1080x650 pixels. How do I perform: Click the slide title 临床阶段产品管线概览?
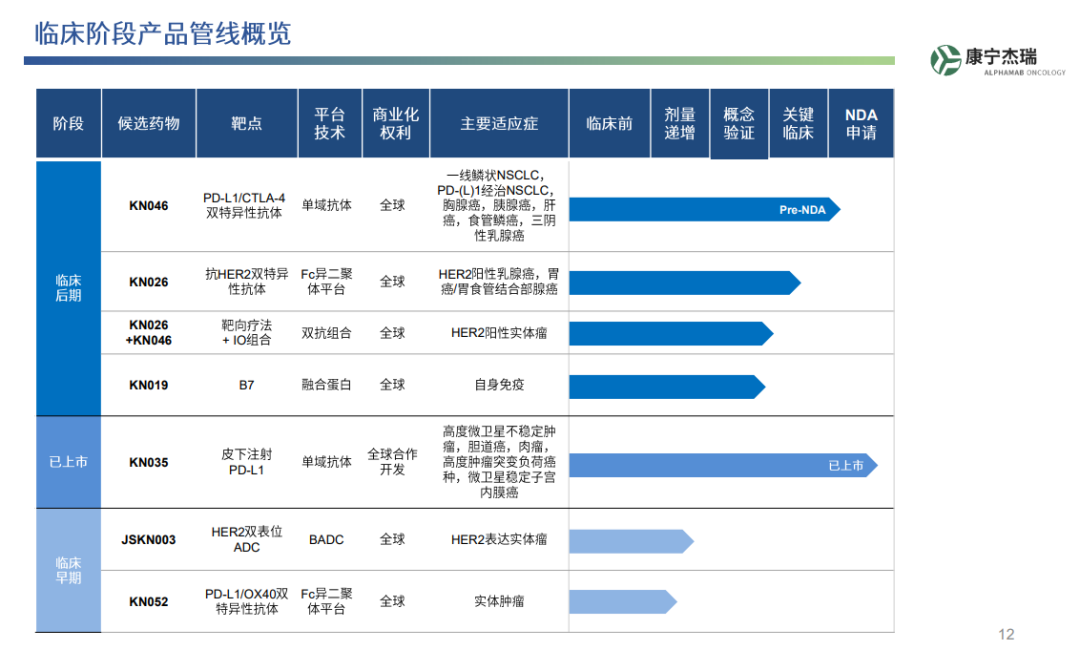click(x=163, y=34)
